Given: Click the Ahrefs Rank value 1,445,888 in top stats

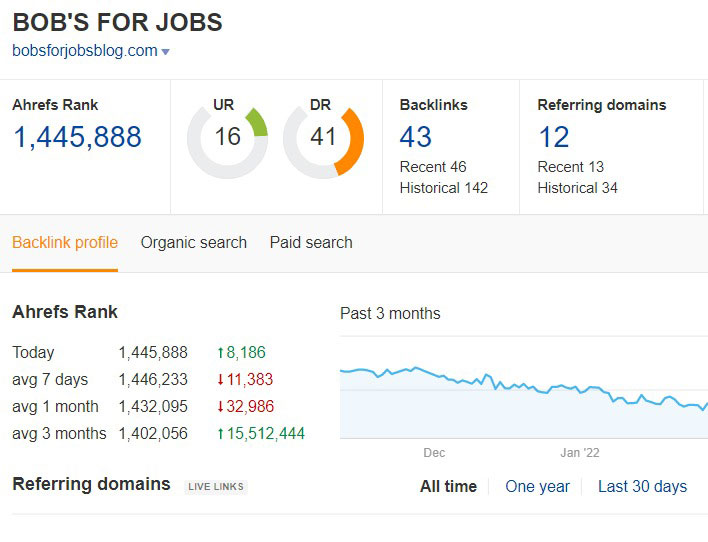Looking at the screenshot, I should 77,136.
